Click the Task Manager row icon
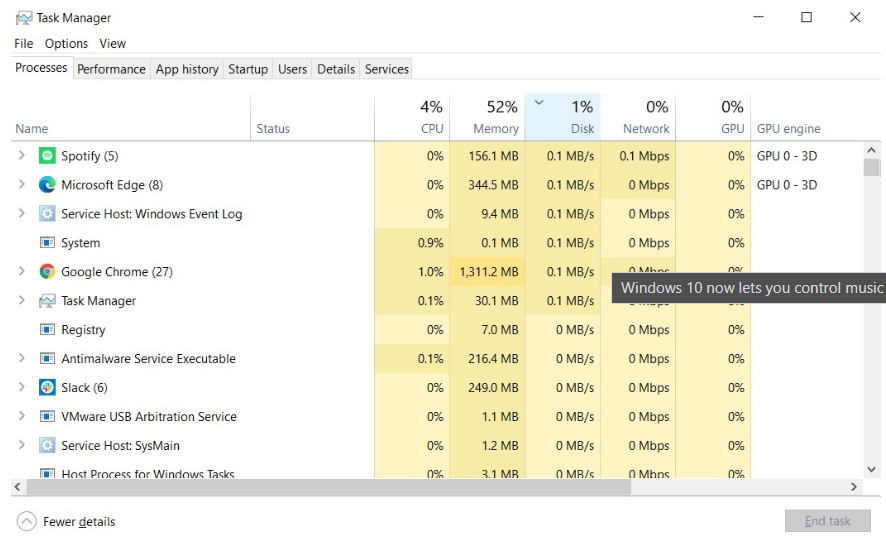Image resolution: width=886 pixels, height=537 pixels. tap(47, 301)
